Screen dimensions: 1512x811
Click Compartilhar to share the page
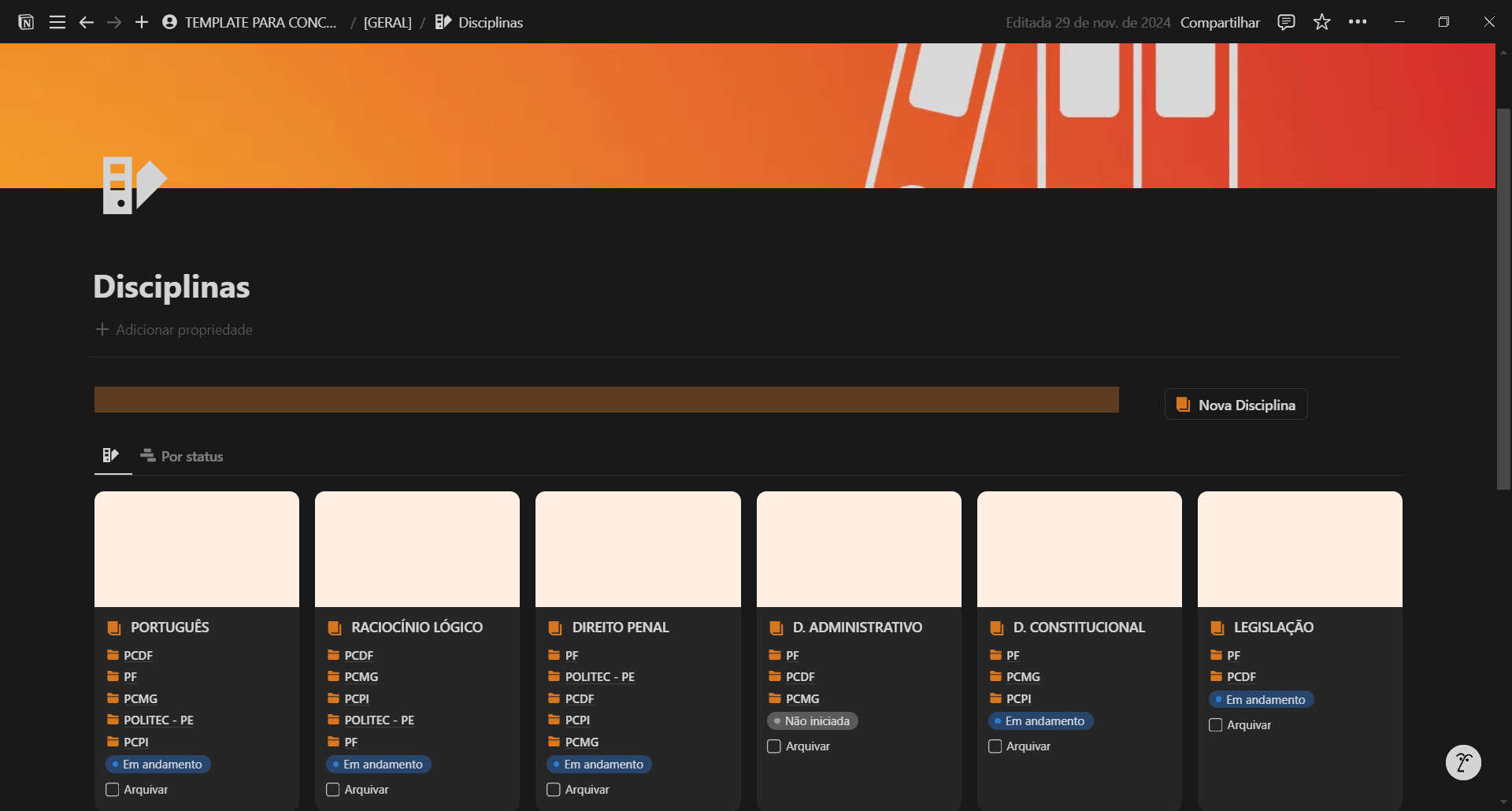click(1220, 22)
